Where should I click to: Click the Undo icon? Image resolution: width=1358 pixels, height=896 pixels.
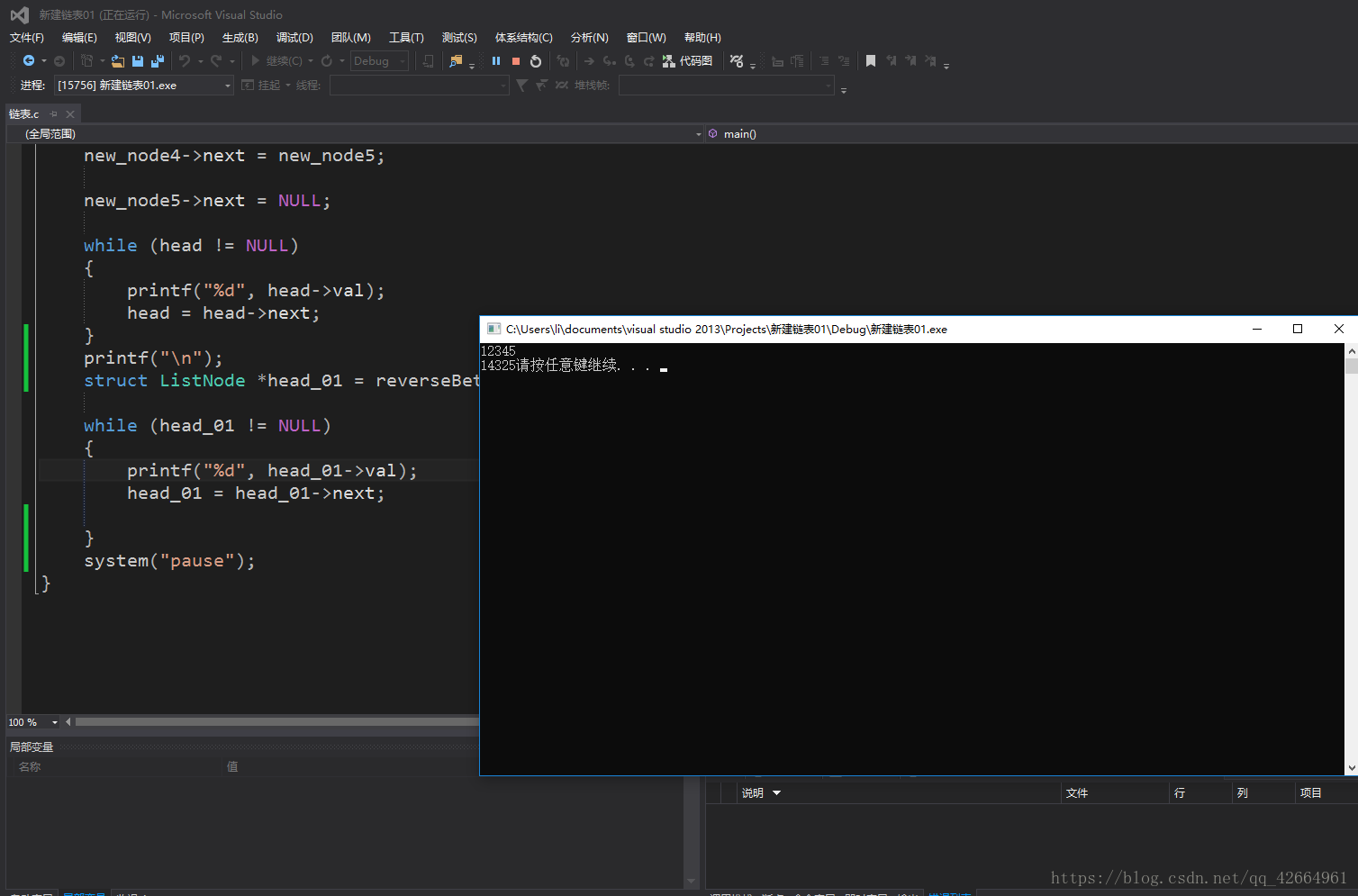click(185, 60)
